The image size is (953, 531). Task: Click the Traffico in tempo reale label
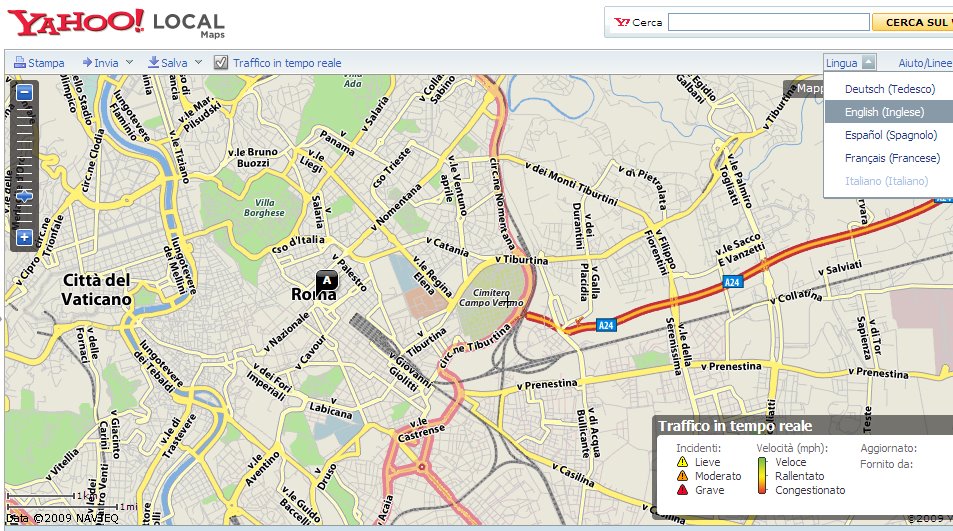pos(287,63)
